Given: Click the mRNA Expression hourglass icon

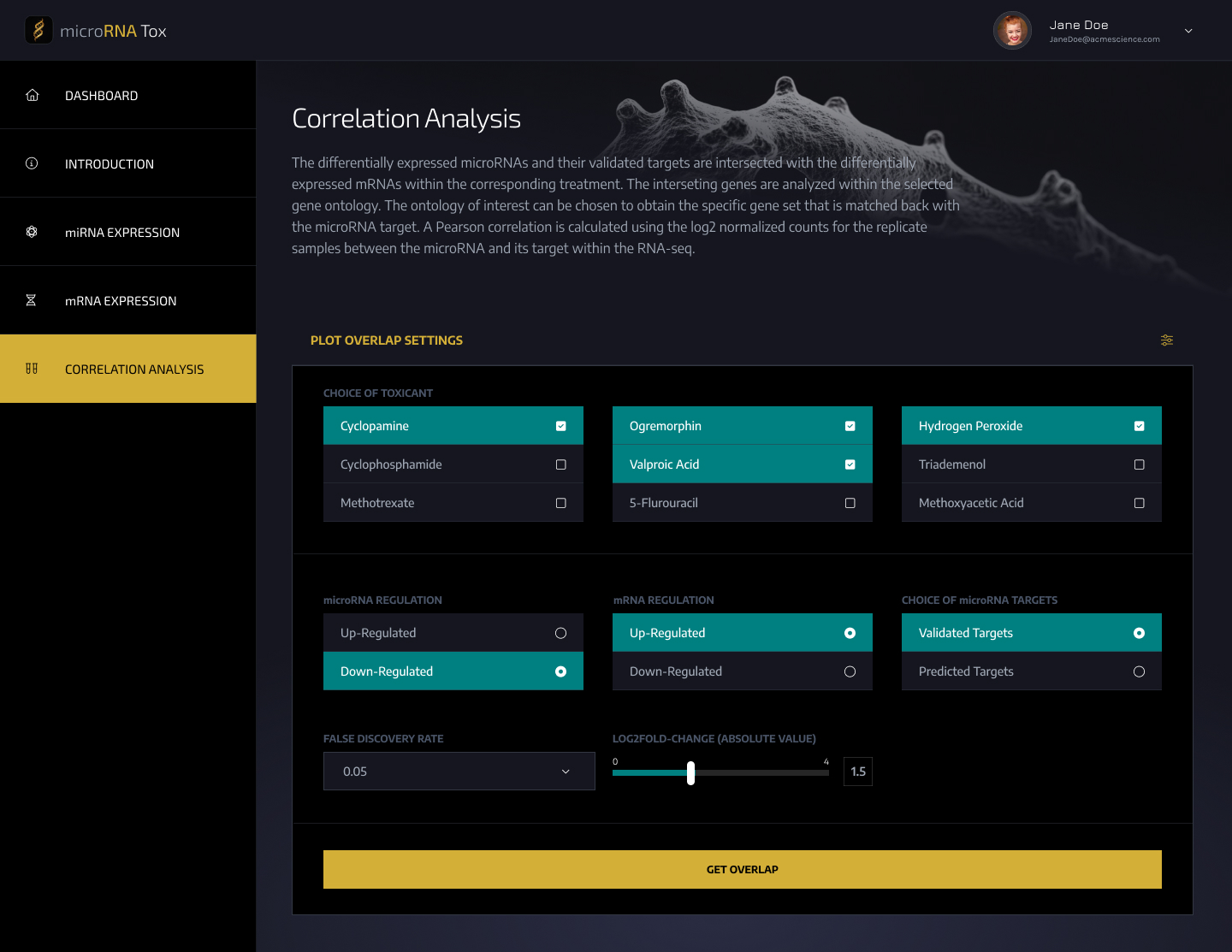Looking at the screenshot, I should click(x=32, y=300).
